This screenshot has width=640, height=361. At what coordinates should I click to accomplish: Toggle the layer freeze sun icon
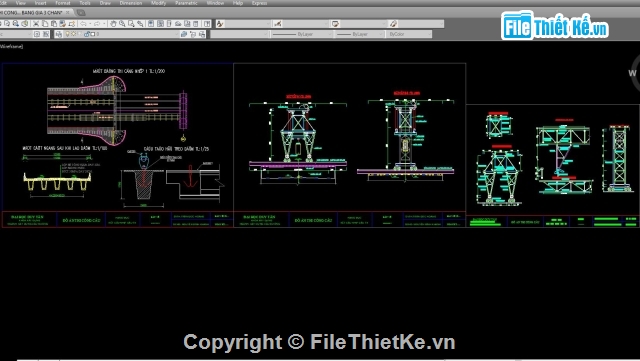(x=73, y=34)
